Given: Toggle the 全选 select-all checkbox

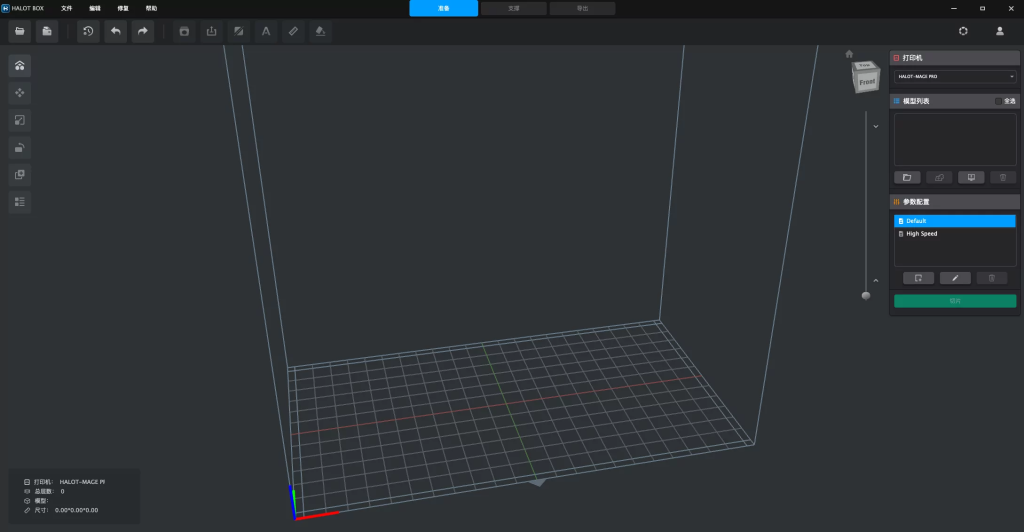Looking at the screenshot, I should click(998, 101).
